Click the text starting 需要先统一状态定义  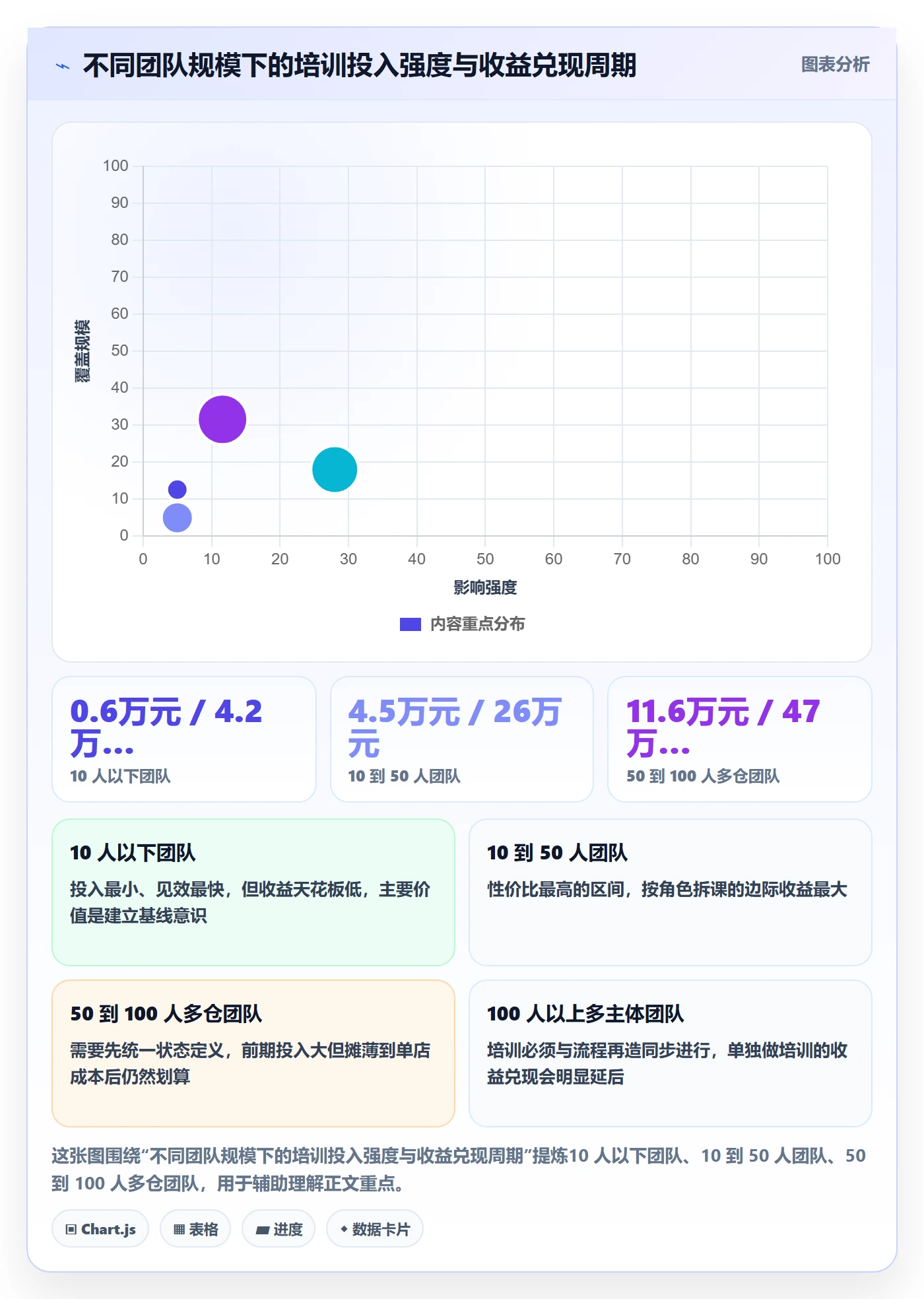tap(250, 1063)
